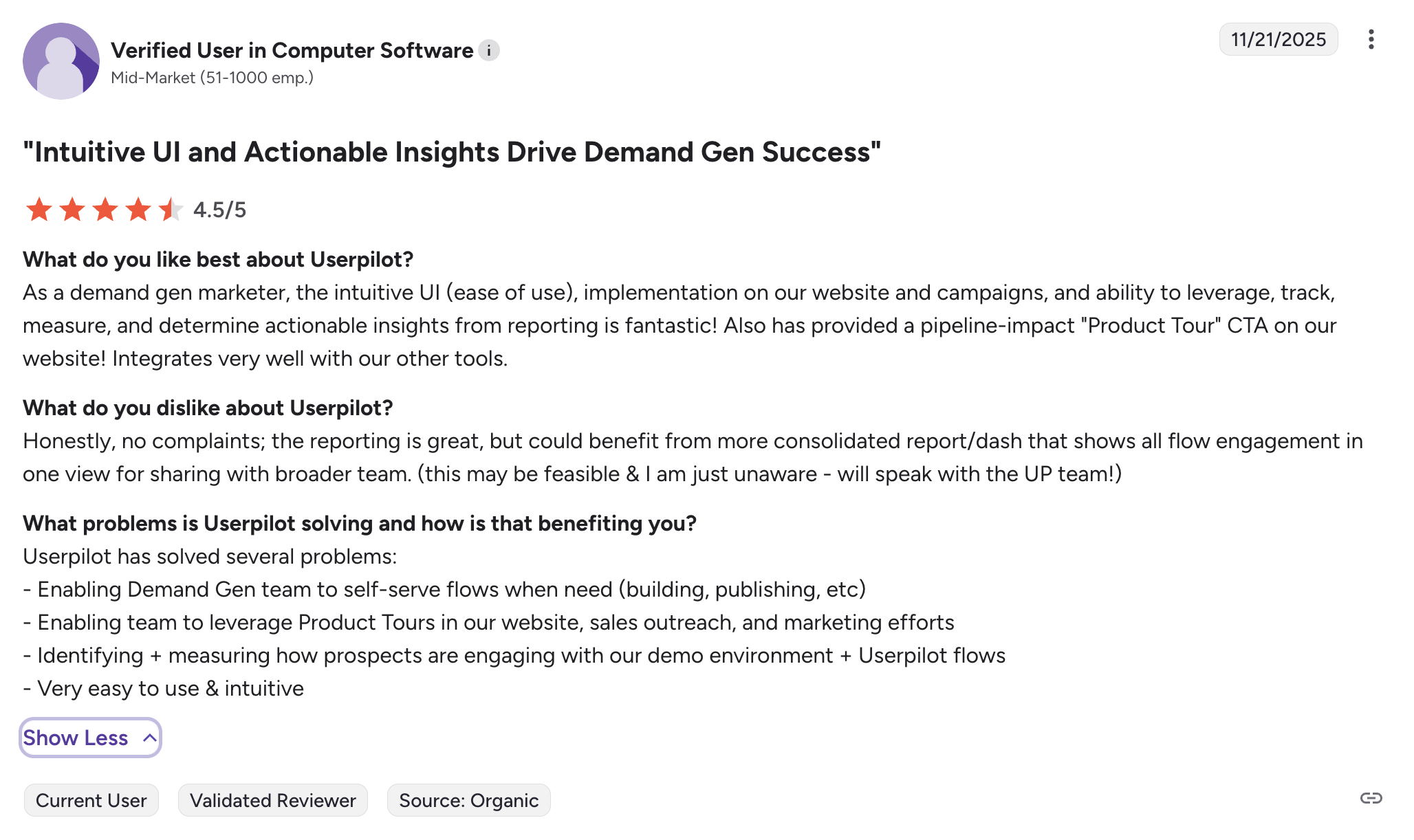Screen dimensions: 1414x840
Task: Collapse the review with Show Less
Action: click(90, 738)
